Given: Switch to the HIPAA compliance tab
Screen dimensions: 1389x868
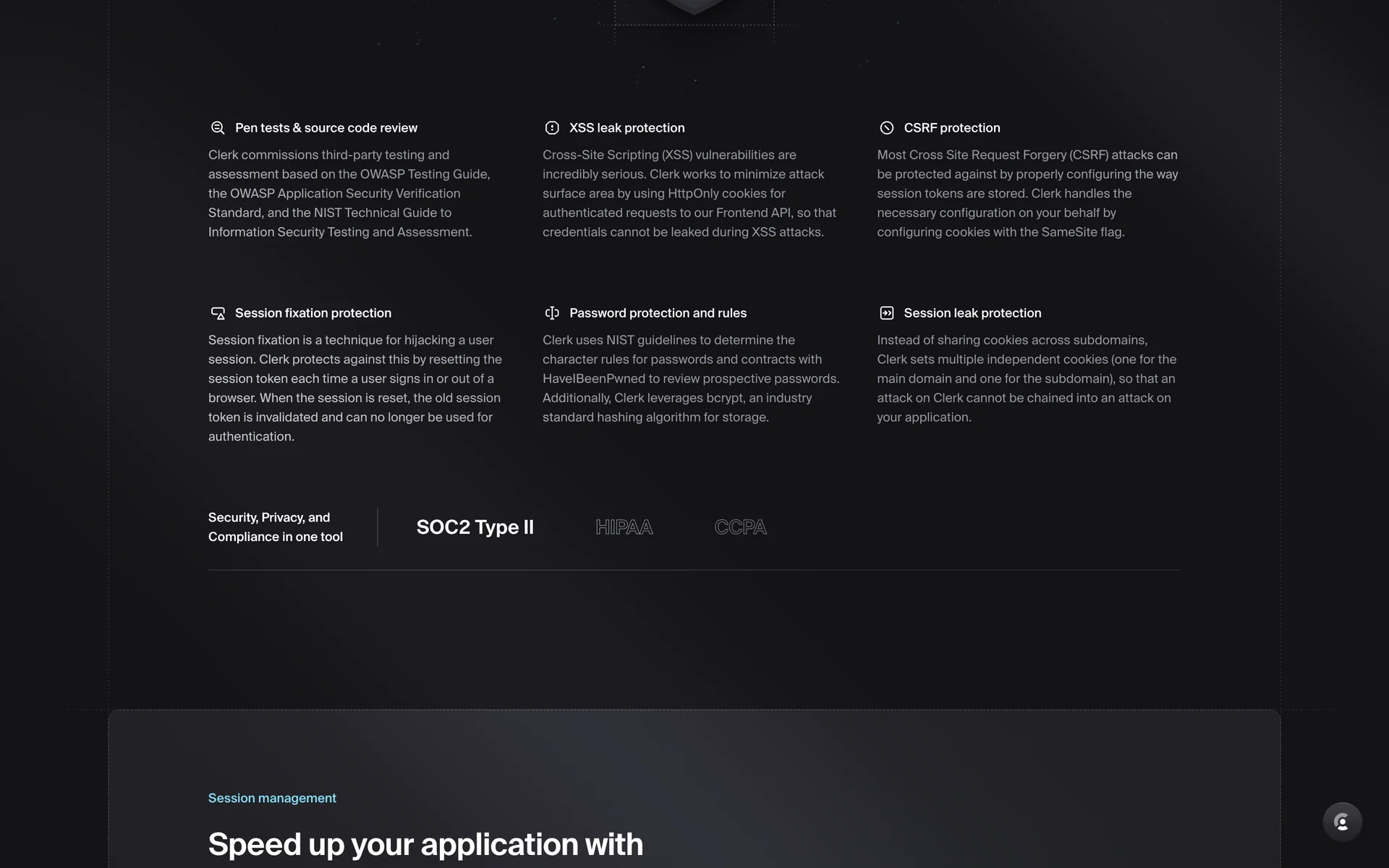Looking at the screenshot, I should (x=624, y=527).
